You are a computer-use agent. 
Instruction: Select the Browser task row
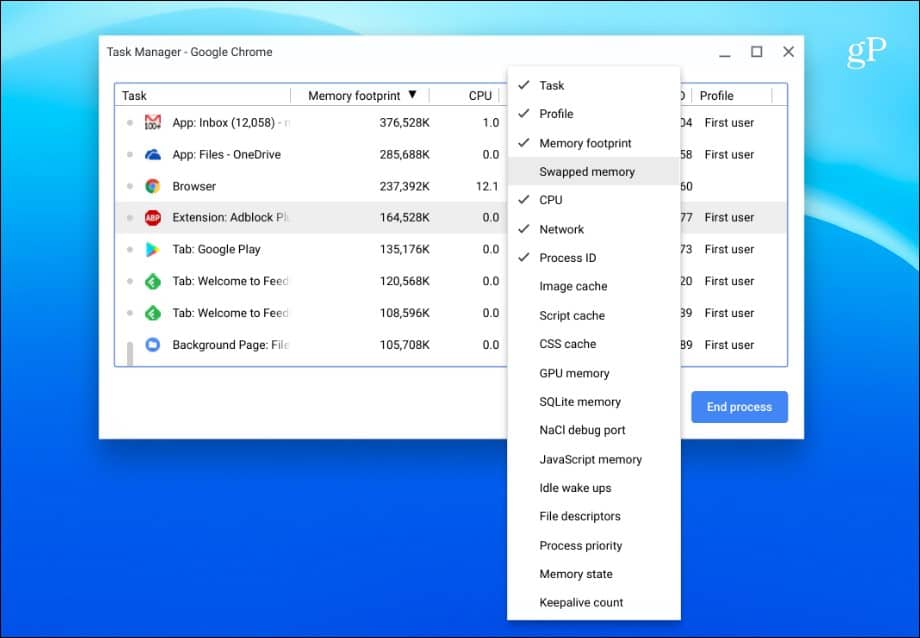311,186
